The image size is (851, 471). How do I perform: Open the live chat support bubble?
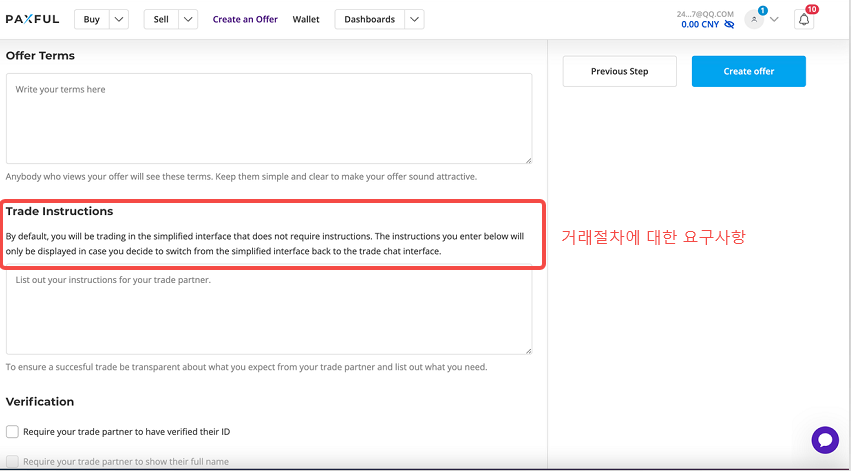click(x=825, y=440)
